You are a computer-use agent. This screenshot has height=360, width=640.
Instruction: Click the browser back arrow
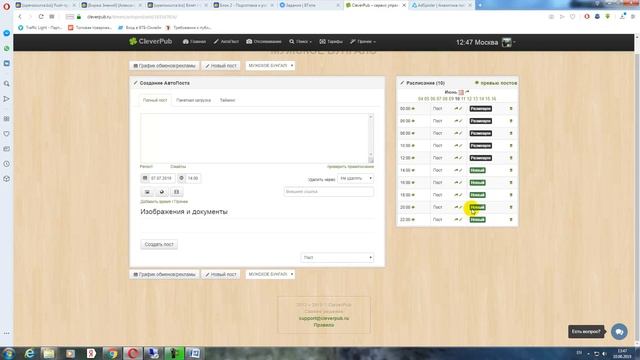point(20,17)
